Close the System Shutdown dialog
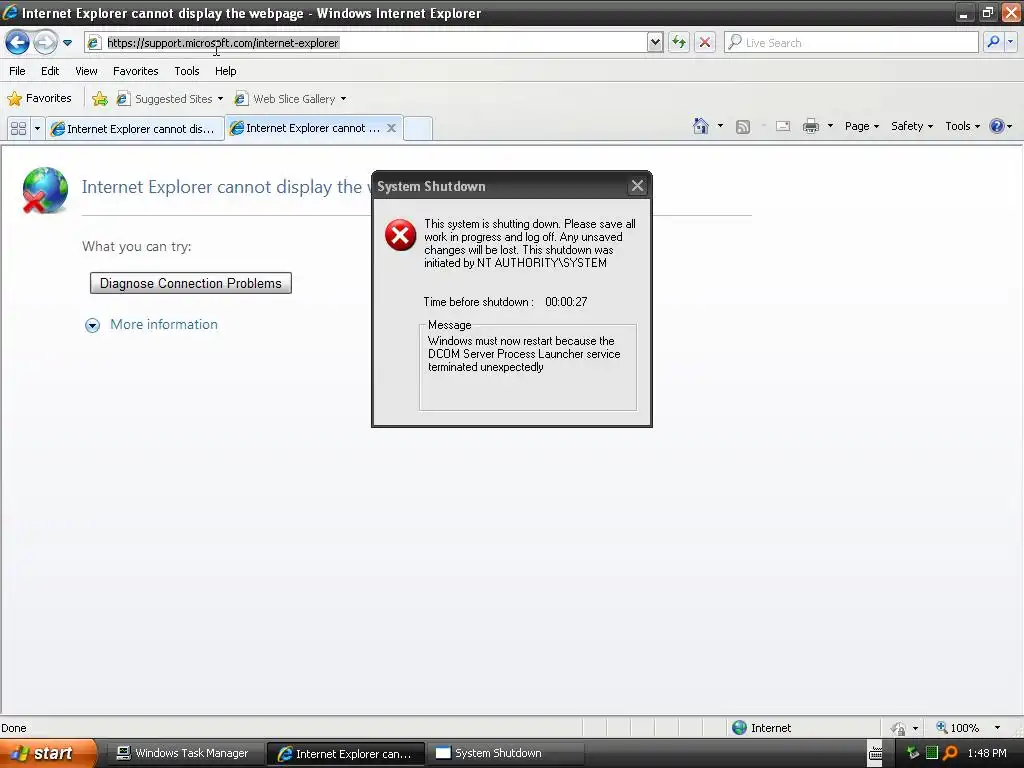This screenshot has width=1024, height=768. pos(637,186)
